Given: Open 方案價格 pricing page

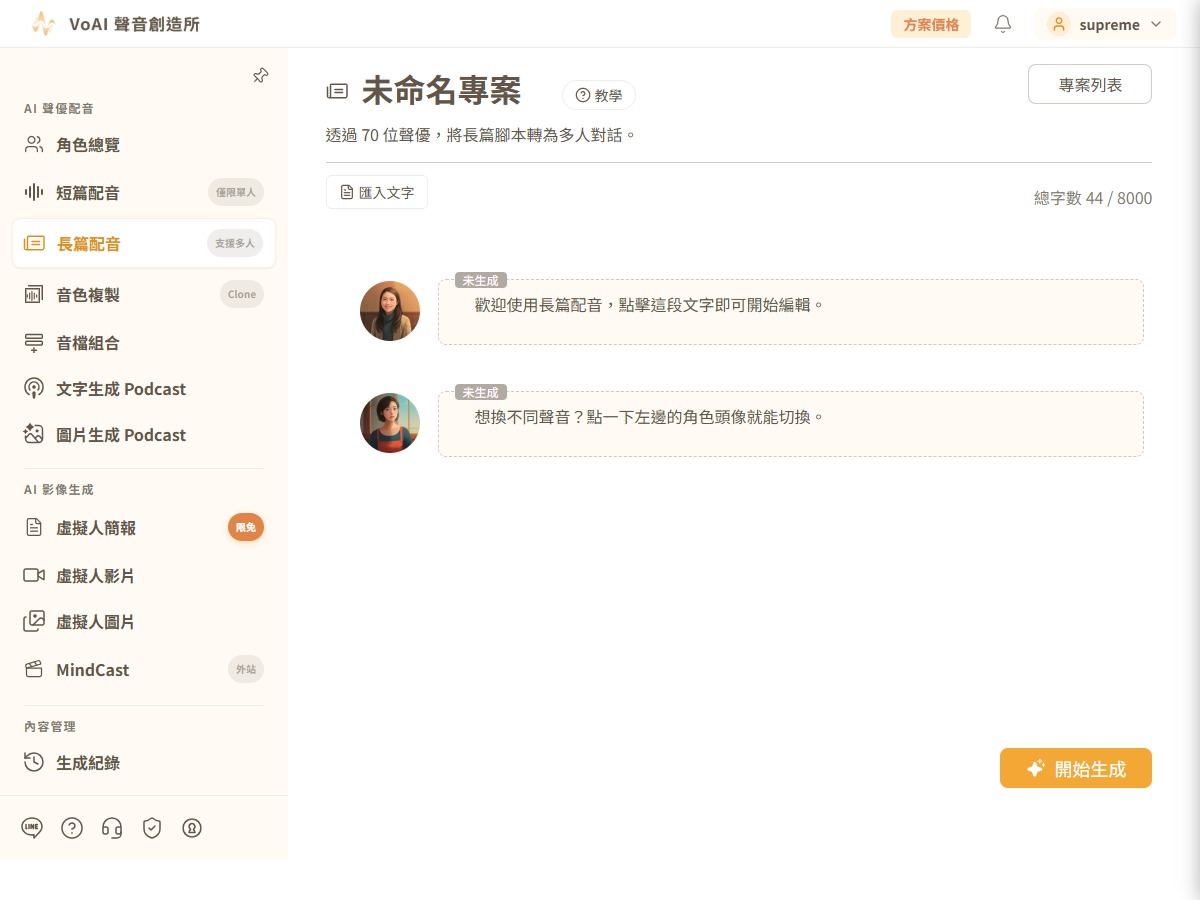Looking at the screenshot, I should coord(931,24).
